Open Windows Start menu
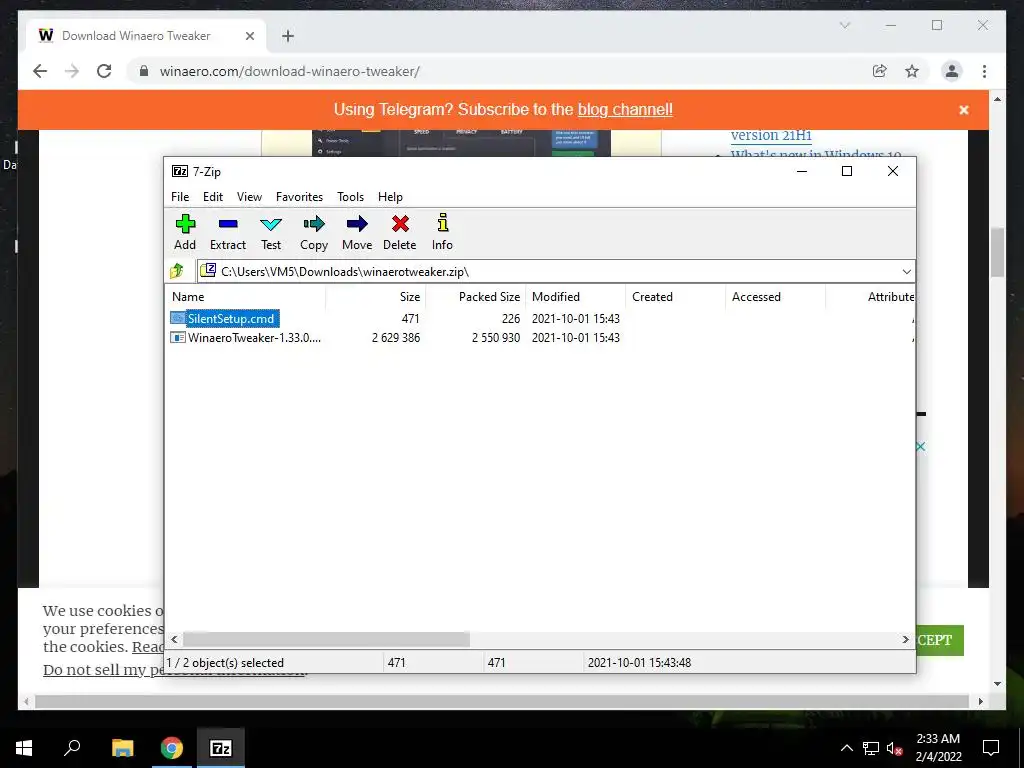The height and width of the screenshot is (768, 1024). [24, 748]
